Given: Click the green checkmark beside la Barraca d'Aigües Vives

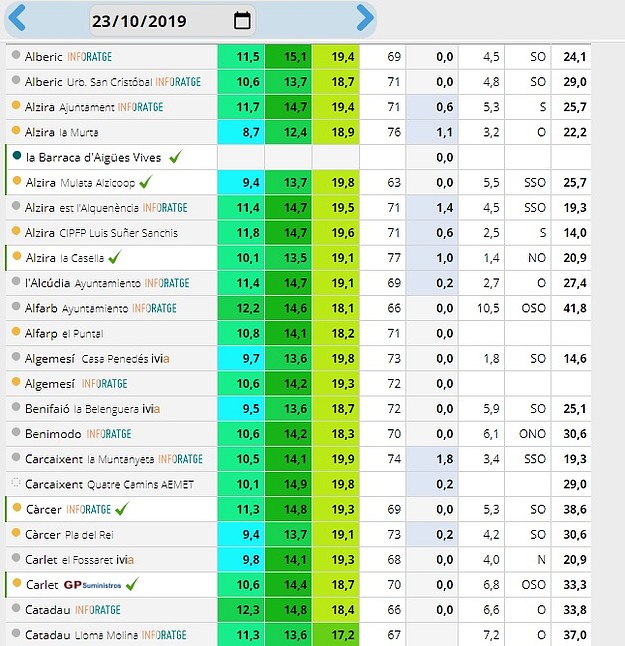Looking at the screenshot, I should tap(176, 157).
